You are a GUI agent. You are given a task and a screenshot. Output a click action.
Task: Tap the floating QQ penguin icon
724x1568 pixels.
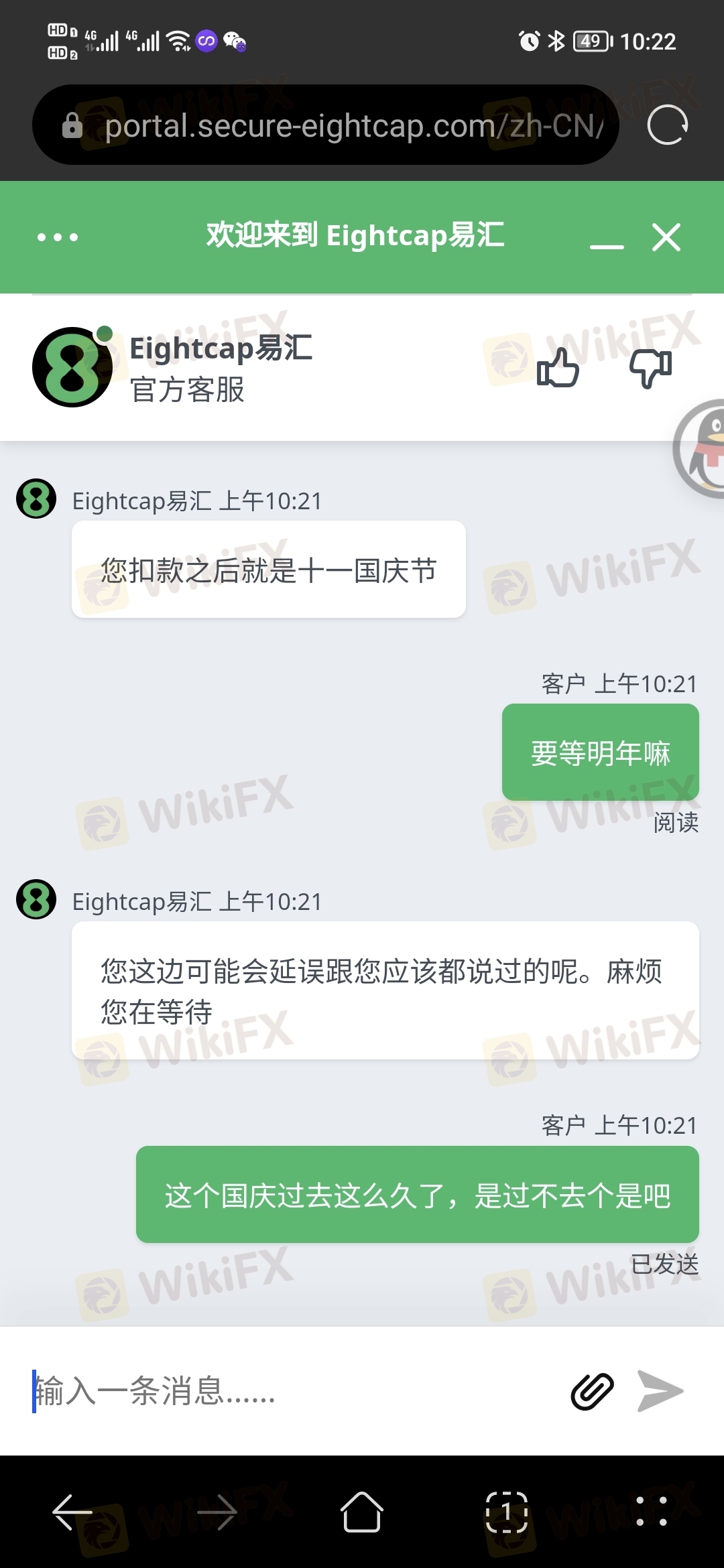click(x=701, y=449)
